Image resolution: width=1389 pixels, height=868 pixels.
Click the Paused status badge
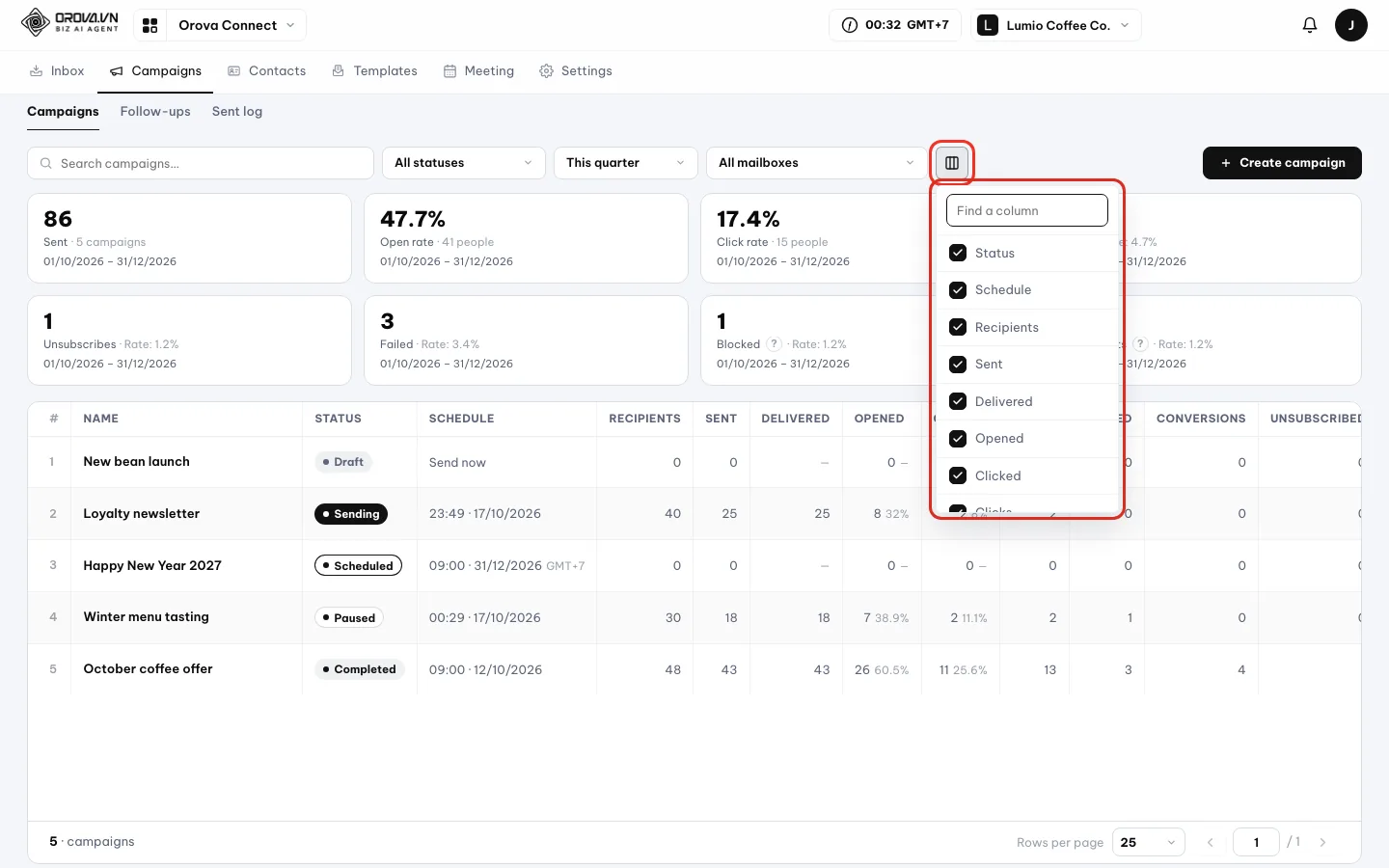point(349,618)
